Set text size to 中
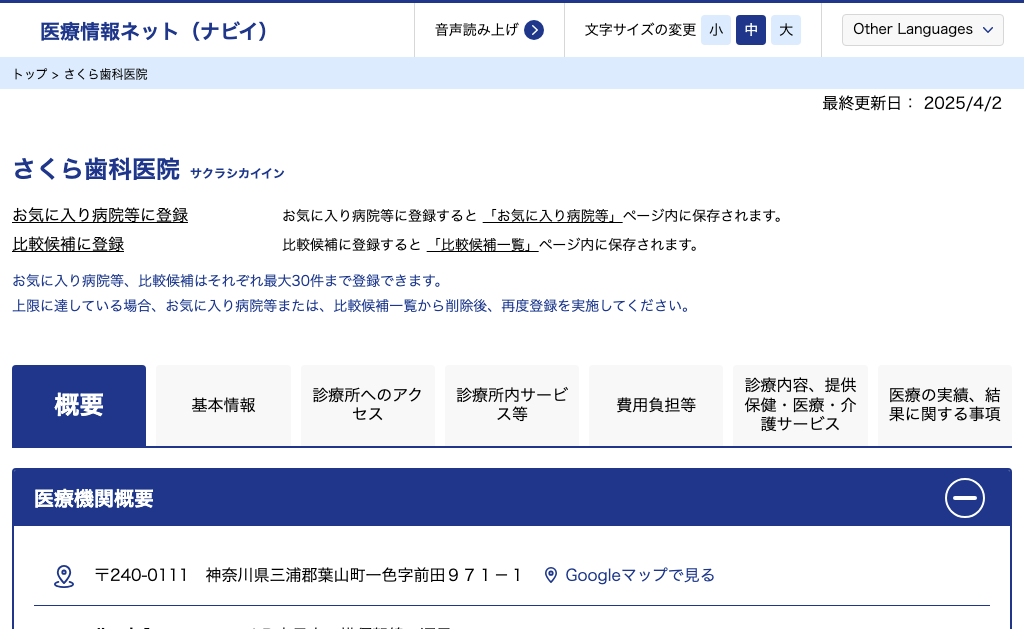 coord(751,30)
